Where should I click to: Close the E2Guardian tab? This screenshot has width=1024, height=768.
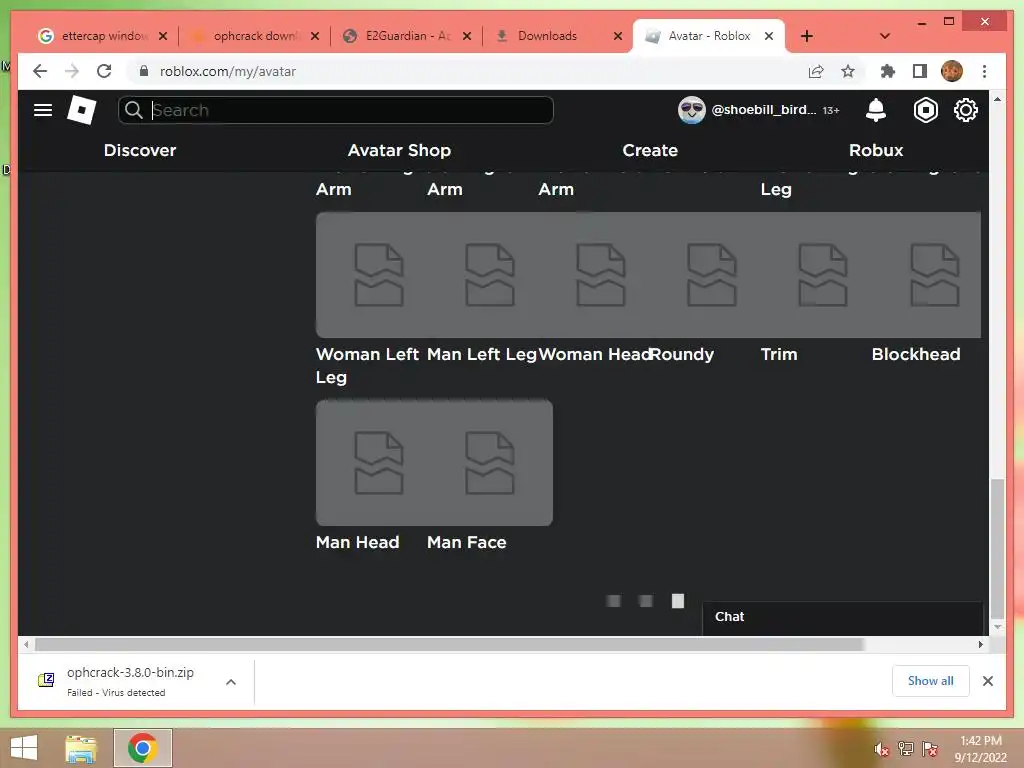click(x=467, y=36)
